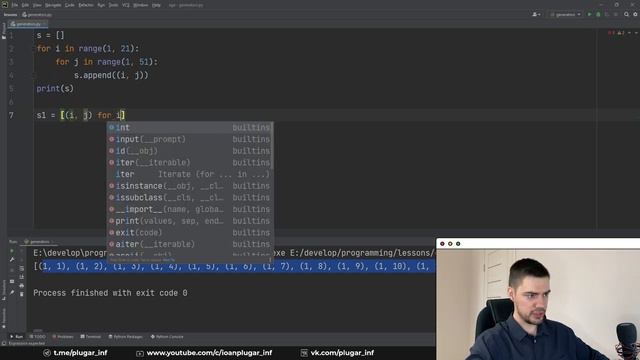Click the Project tool window side tab
This screenshot has height=360, width=640.
coord(4,31)
